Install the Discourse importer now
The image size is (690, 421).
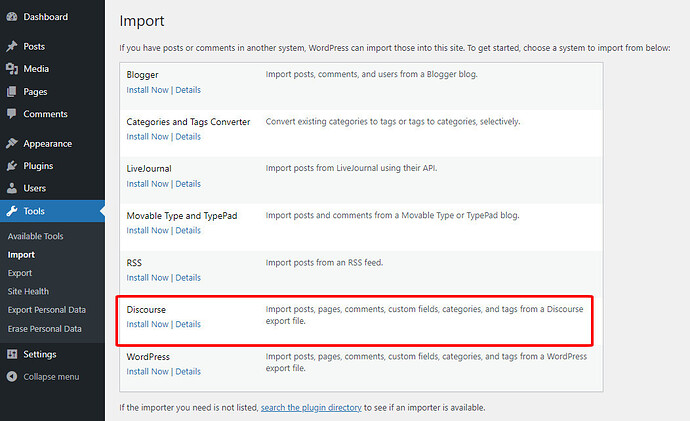pos(147,324)
